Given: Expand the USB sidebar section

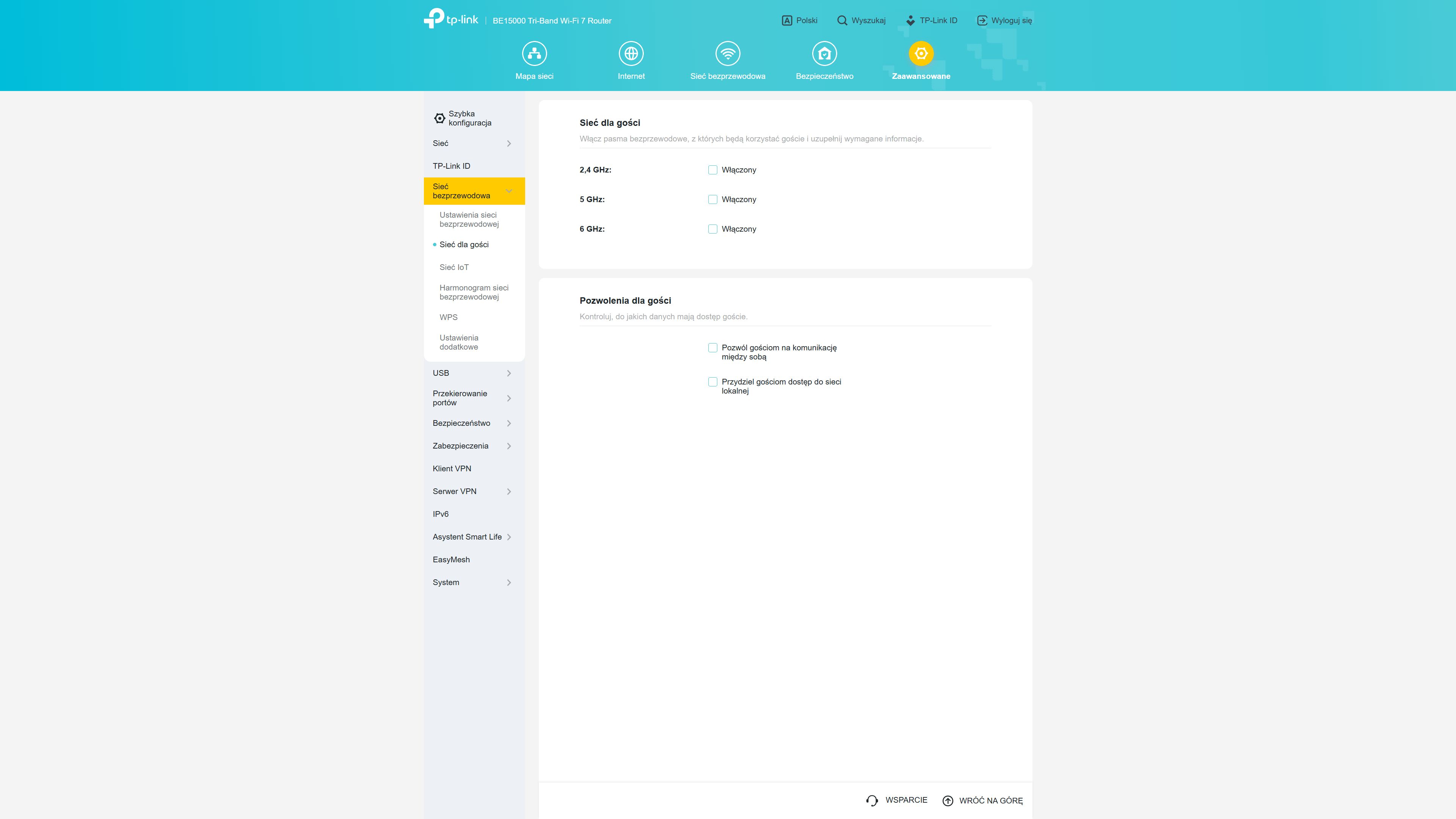Looking at the screenshot, I should [474, 373].
